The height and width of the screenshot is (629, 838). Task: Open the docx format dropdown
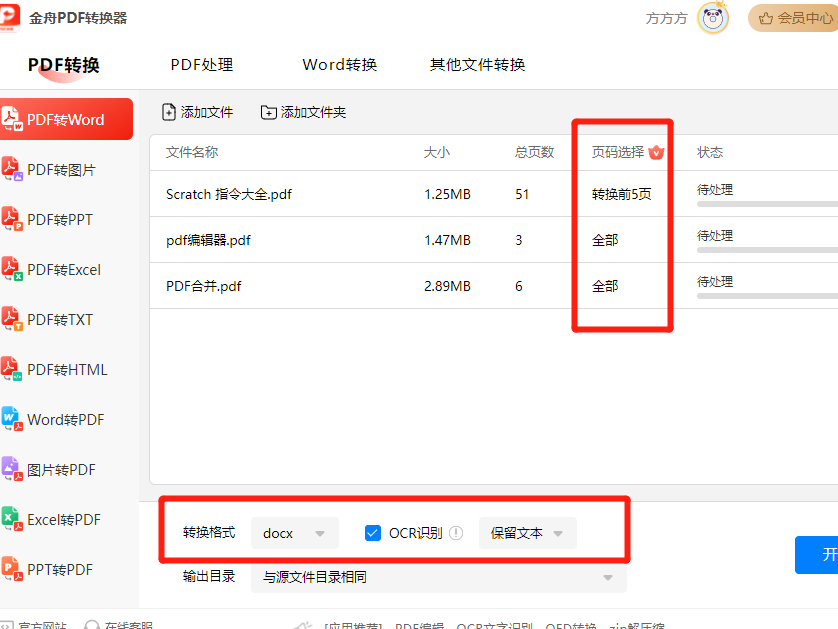(x=294, y=533)
